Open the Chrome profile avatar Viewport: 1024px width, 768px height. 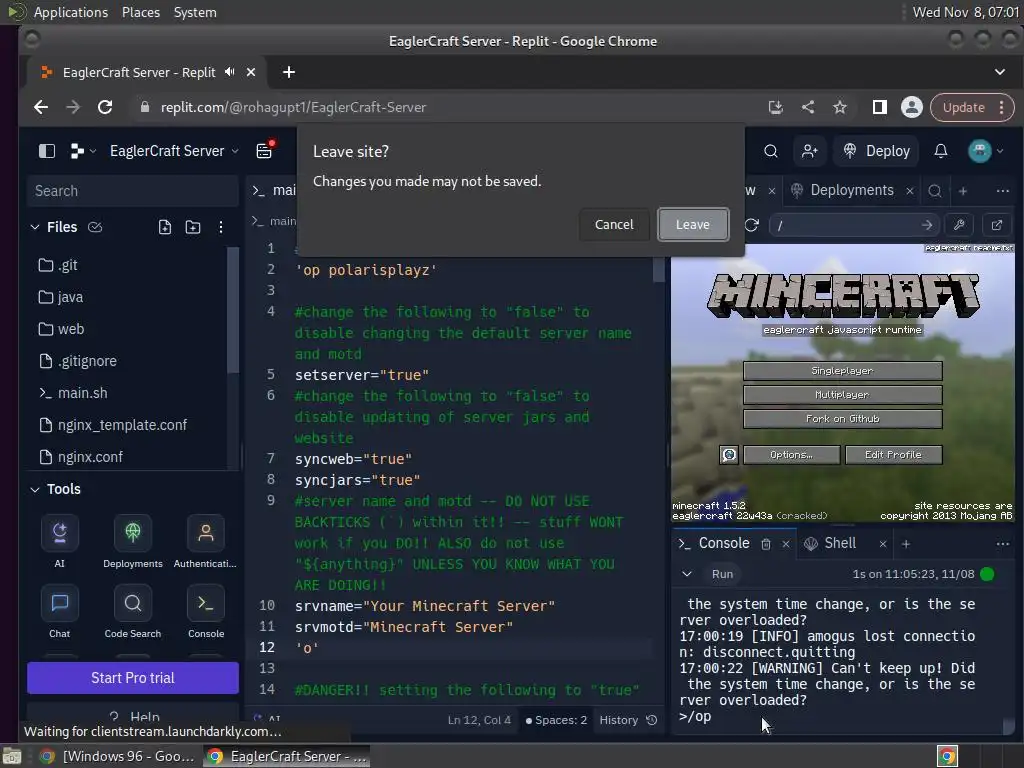pos(912,107)
